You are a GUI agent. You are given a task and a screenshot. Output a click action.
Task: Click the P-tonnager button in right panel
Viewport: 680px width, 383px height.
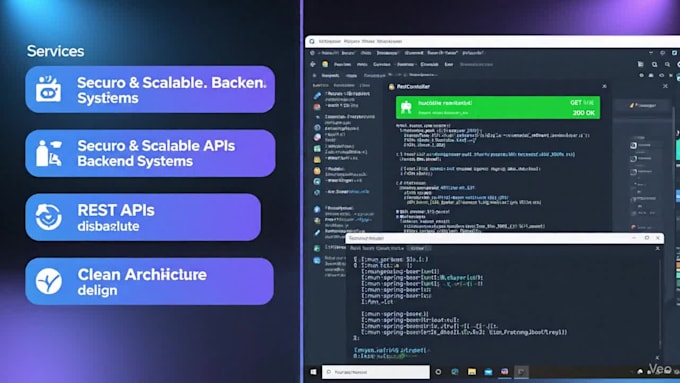643,105
